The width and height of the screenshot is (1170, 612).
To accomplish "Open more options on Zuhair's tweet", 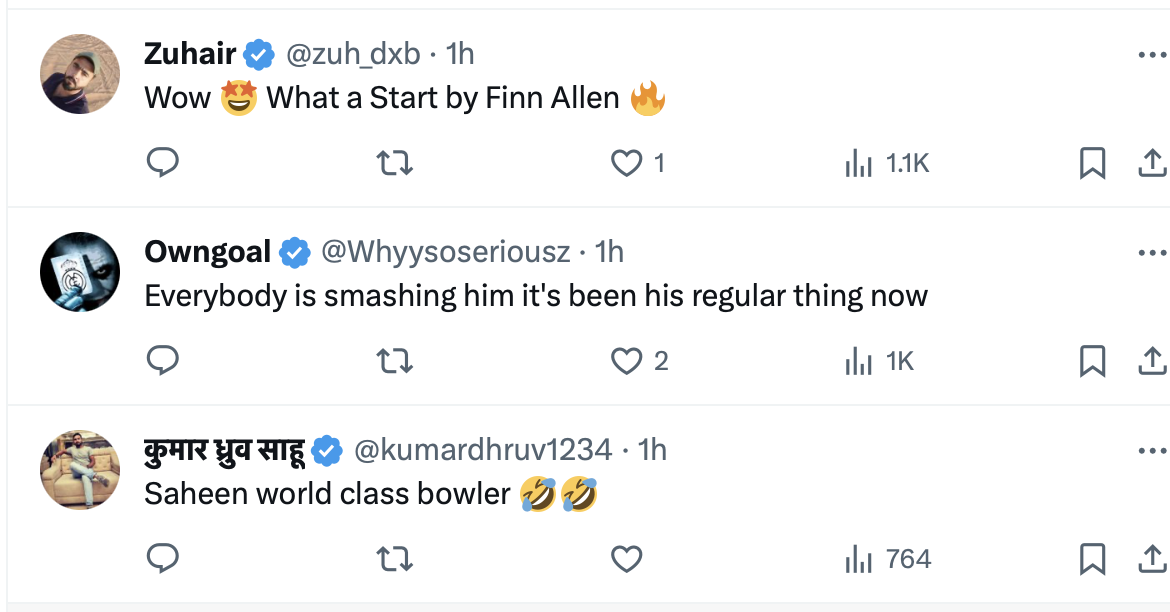I will (x=1152, y=56).
